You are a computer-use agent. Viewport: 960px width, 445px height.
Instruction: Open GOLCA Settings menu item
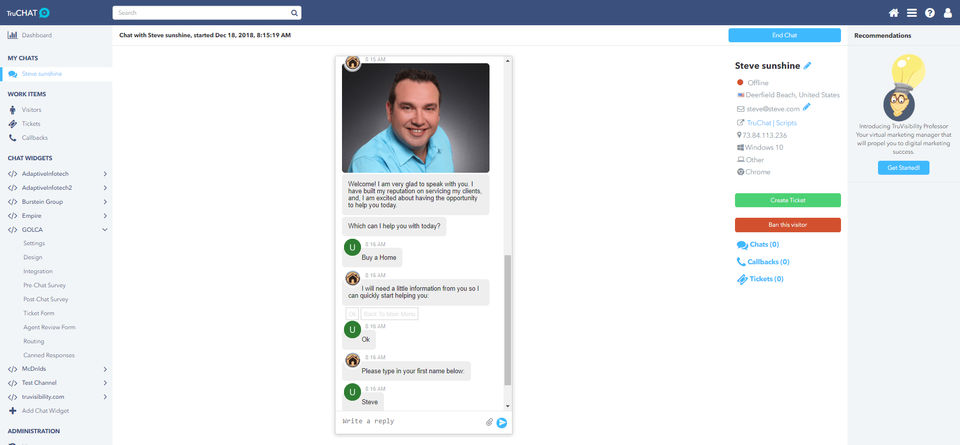(34, 244)
